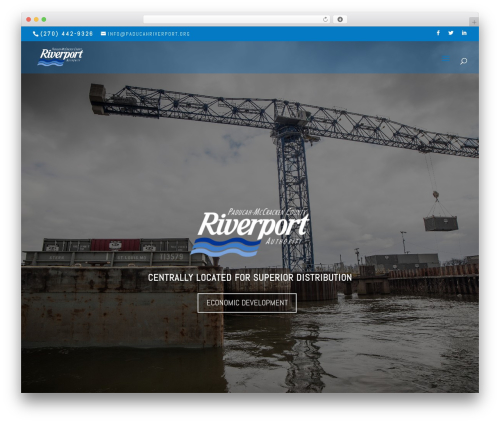Viewport: 500px width, 423px height.
Task: Open a new browser tab
Action: click(x=474, y=22)
